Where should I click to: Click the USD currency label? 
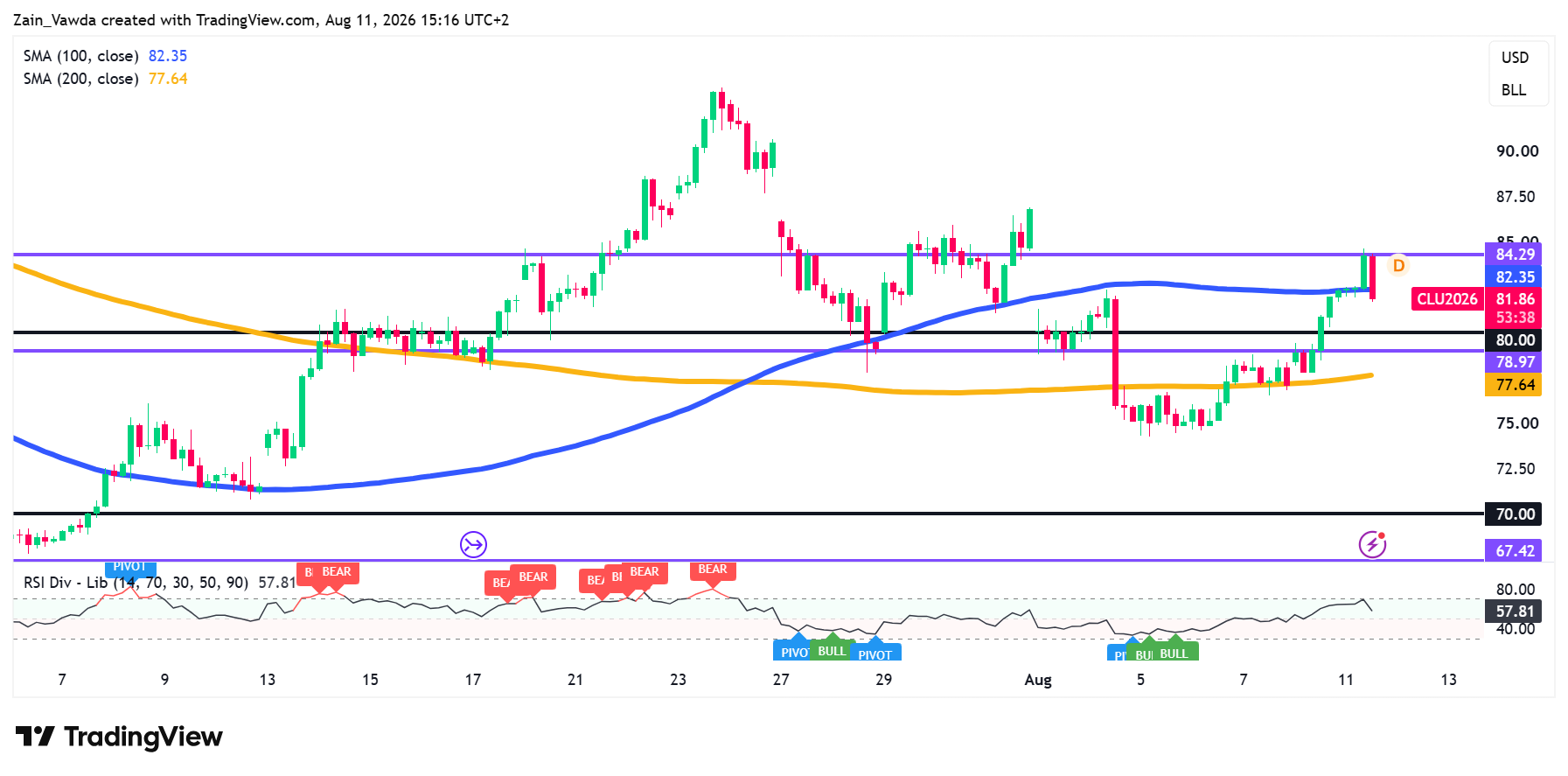1516,58
